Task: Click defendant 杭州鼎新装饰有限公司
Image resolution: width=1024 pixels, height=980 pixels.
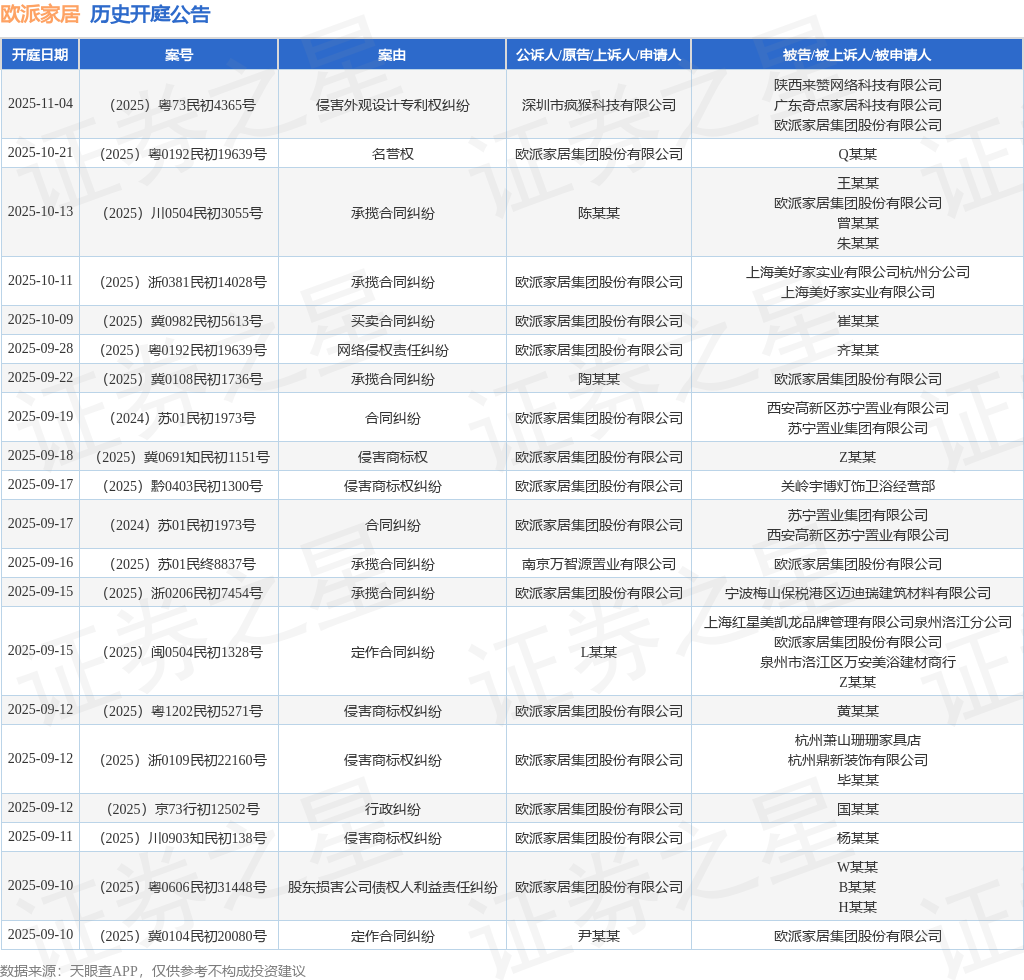Action: point(857,760)
